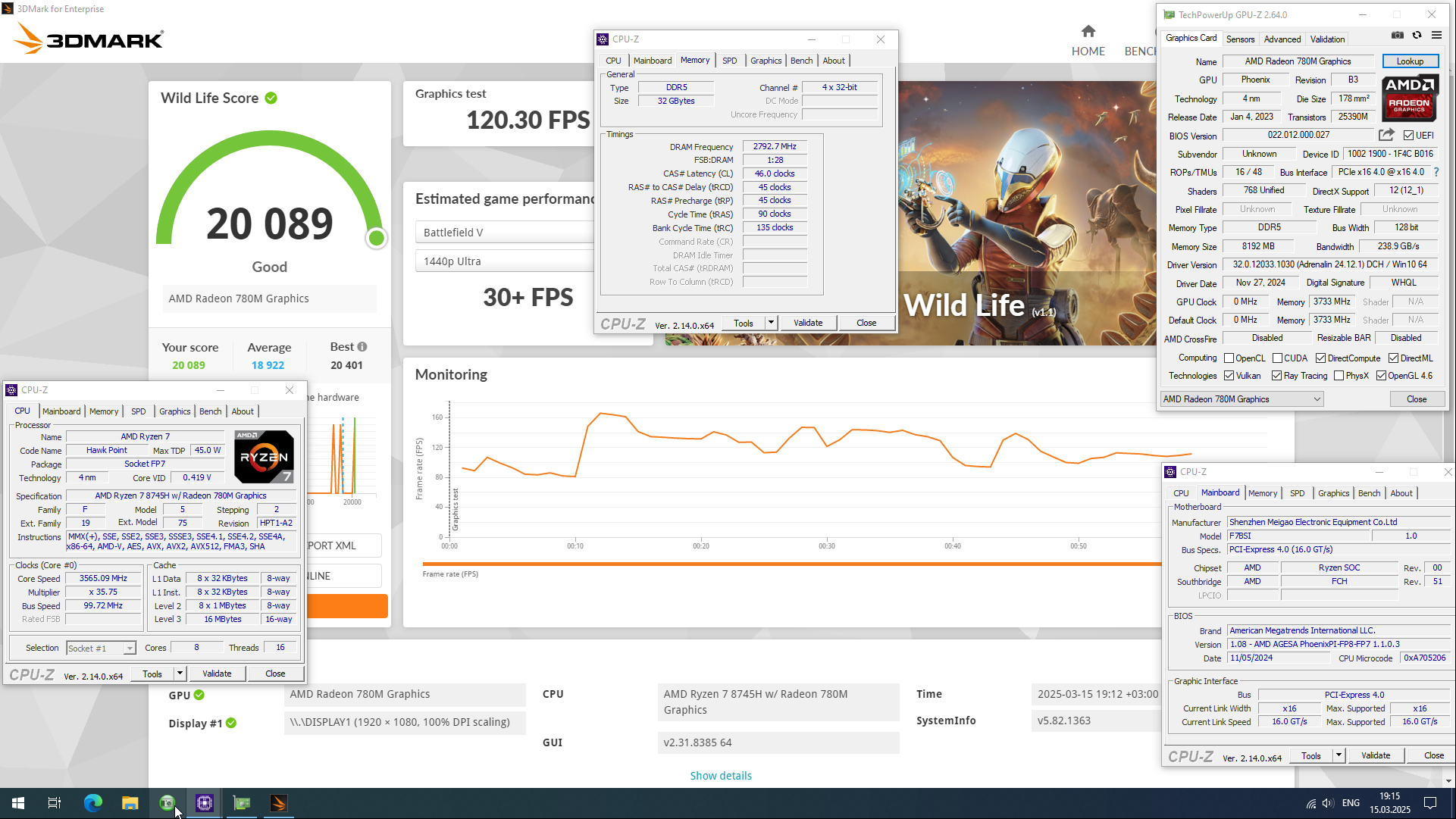The image size is (1456, 819).
Task: Open the Sensors tab in GPU-Z
Action: point(1240,39)
